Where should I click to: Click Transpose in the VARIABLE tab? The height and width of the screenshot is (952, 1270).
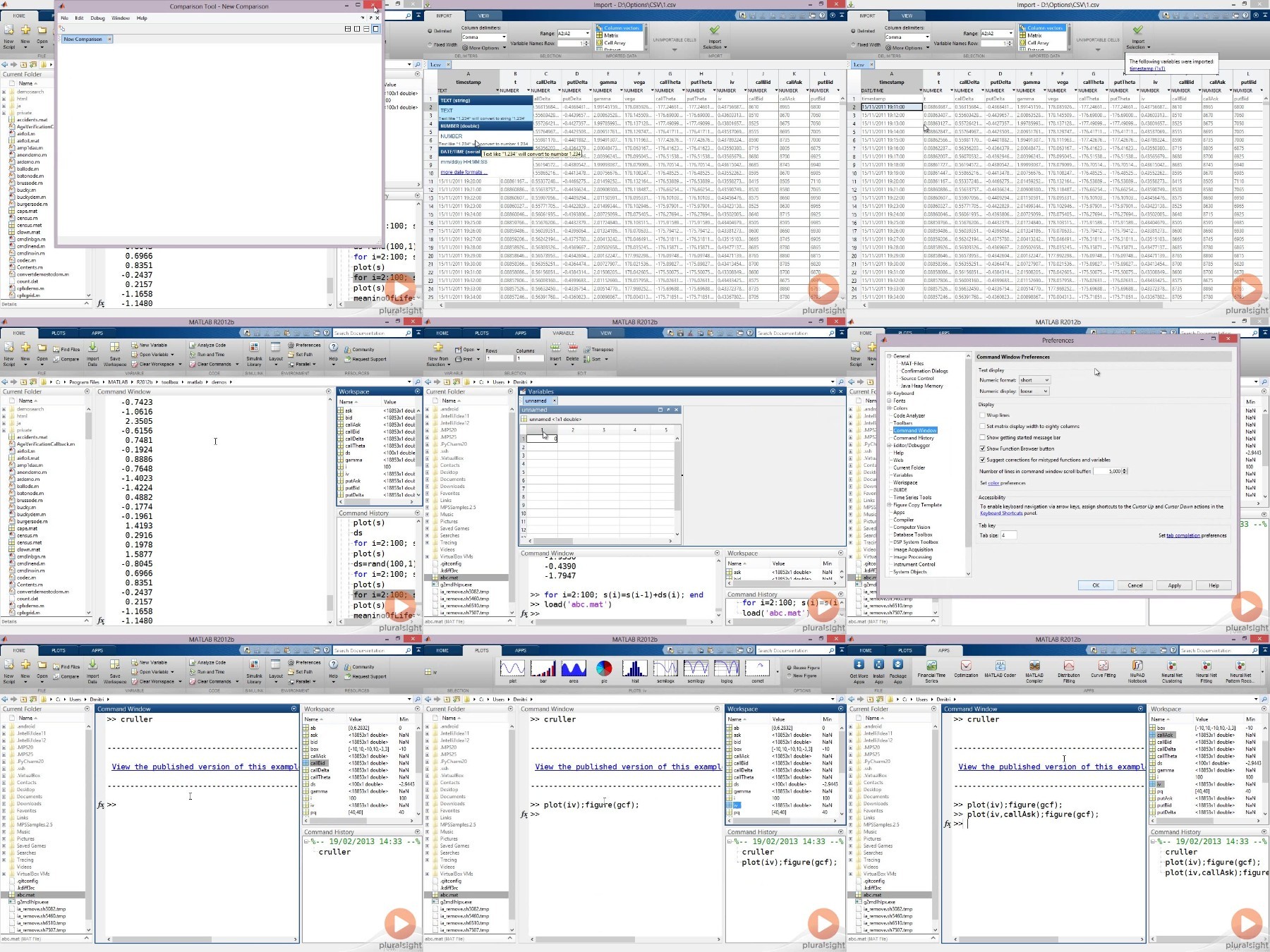pyautogui.click(x=598, y=350)
